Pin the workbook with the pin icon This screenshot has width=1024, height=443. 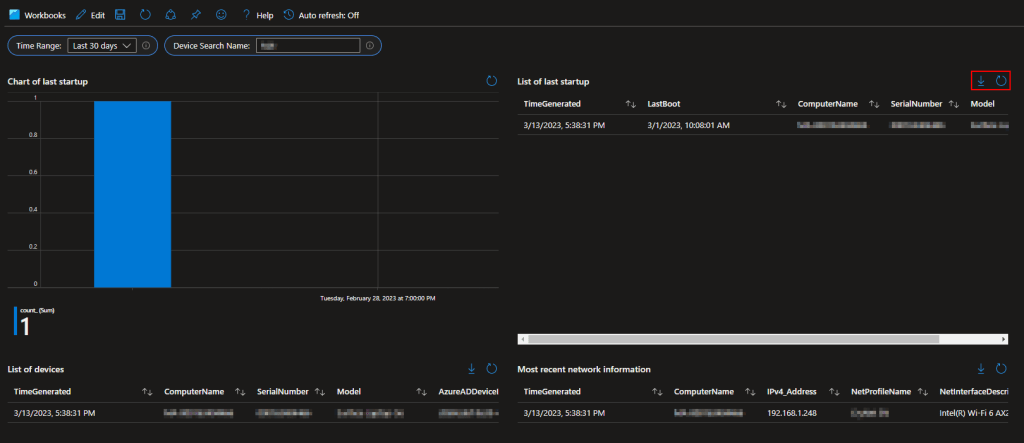[196, 15]
